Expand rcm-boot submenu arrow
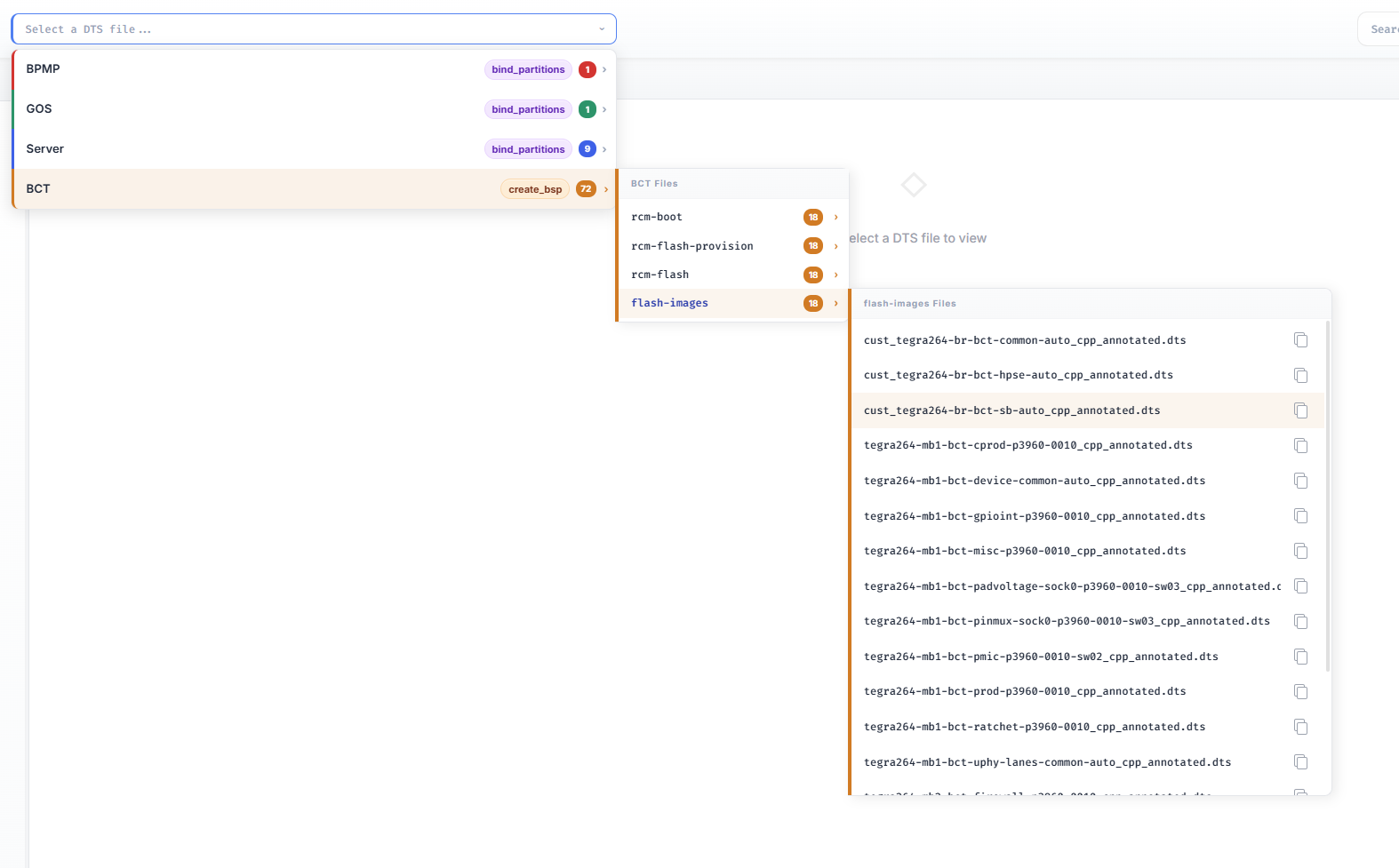The height and width of the screenshot is (868, 1399). [x=835, y=217]
